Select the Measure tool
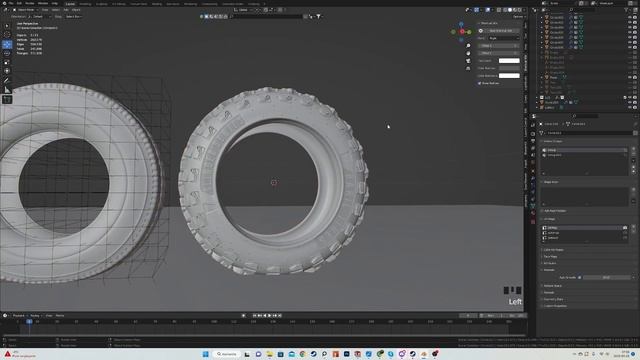The width and height of the screenshot is (640, 360). coord(7,90)
